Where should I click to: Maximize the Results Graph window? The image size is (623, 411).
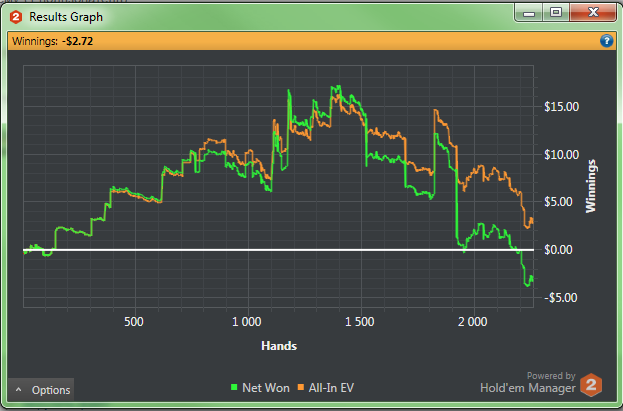[x=556, y=13]
